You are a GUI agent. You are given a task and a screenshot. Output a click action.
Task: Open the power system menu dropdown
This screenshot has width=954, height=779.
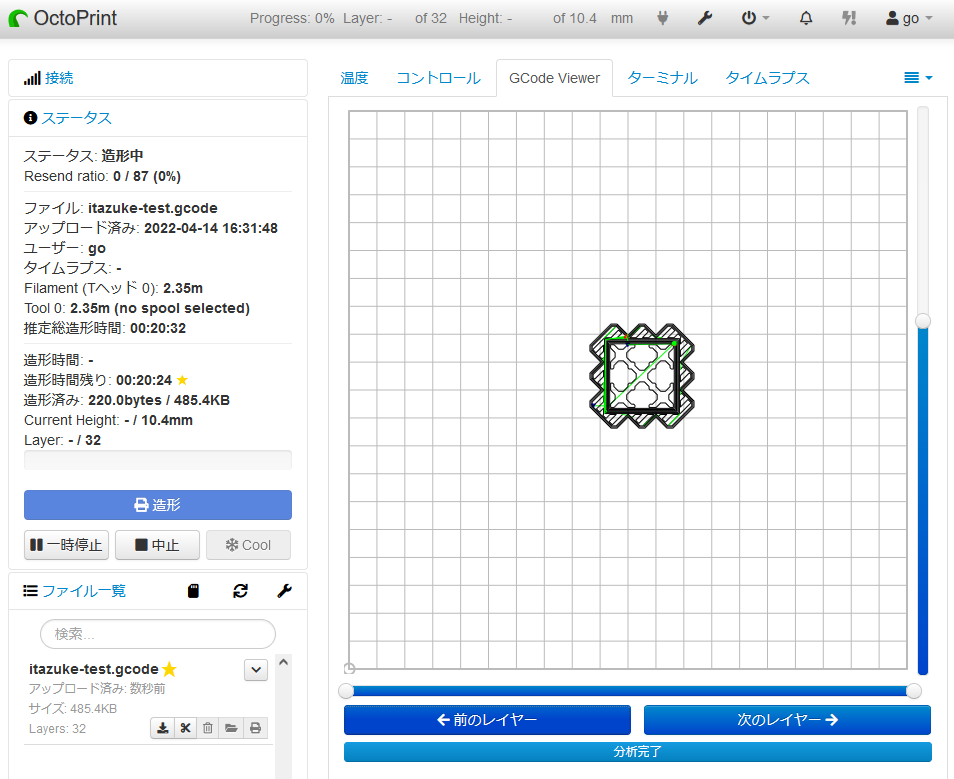click(755, 18)
